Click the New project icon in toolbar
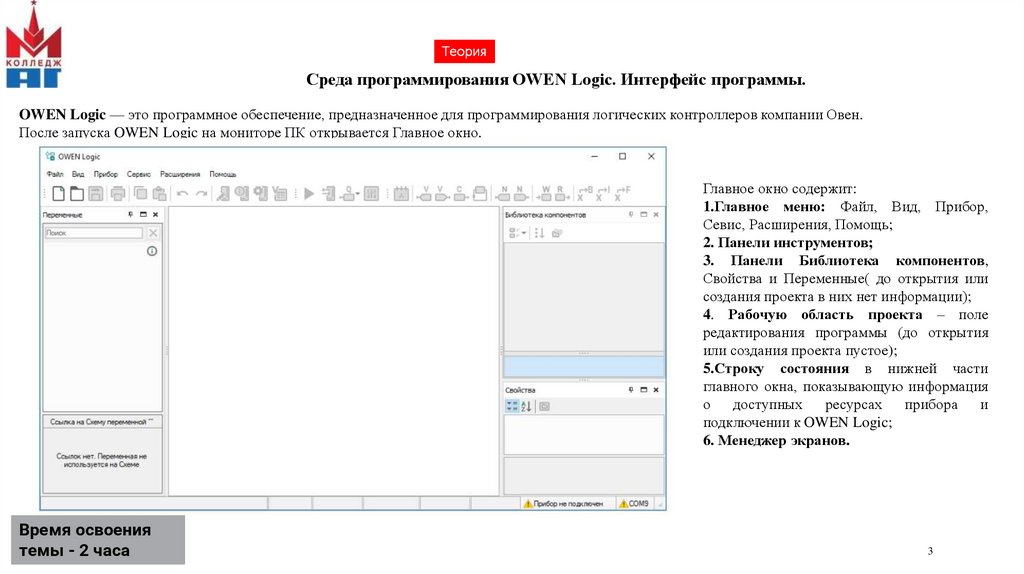The image size is (1024, 574). (59, 193)
